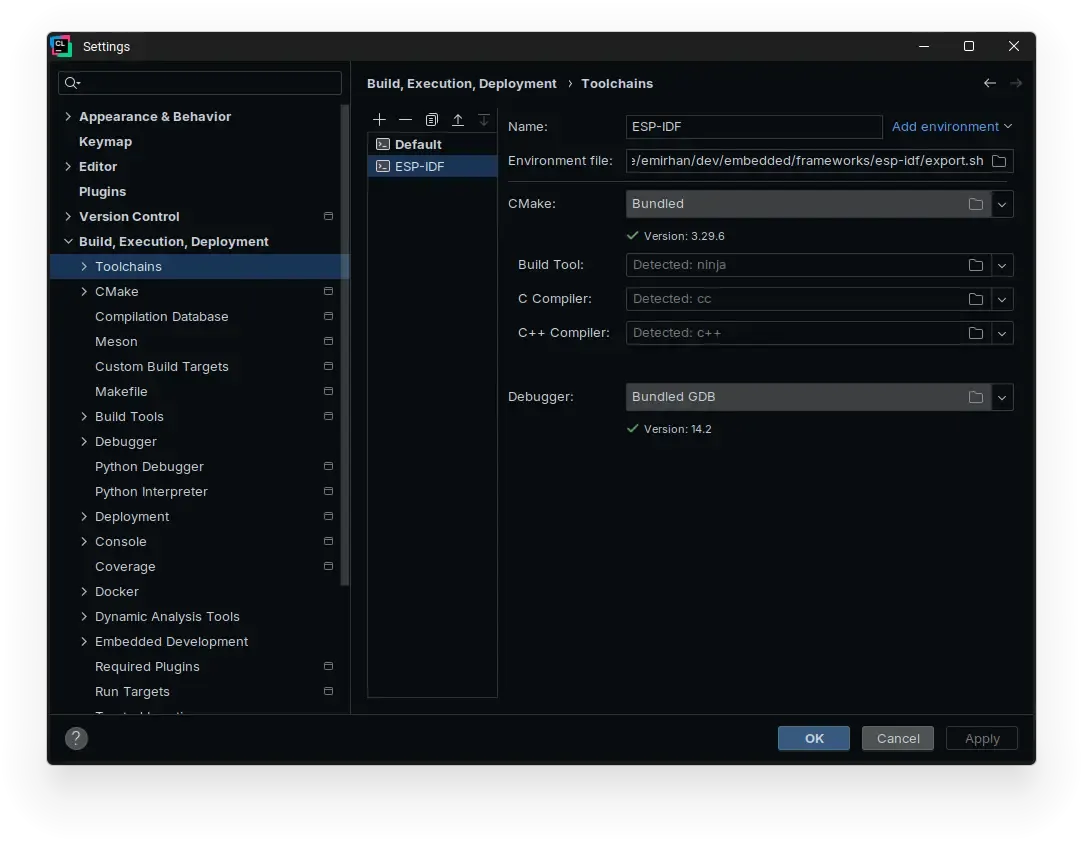Click Debugger Bundled GDB combo box
The image size is (1083, 841).
click(820, 397)
